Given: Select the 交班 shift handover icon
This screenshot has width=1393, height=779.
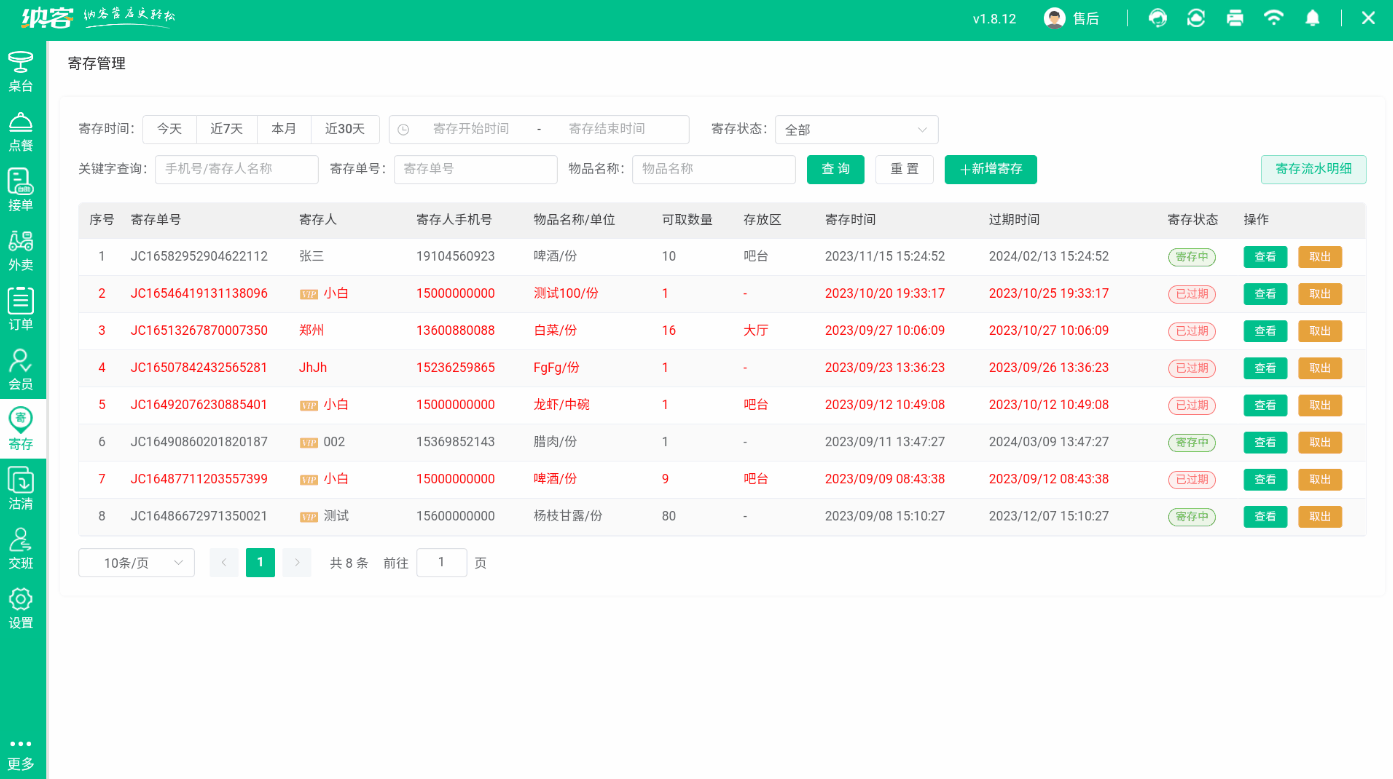Looking at the screenshot, I should (x=21, y=548).
